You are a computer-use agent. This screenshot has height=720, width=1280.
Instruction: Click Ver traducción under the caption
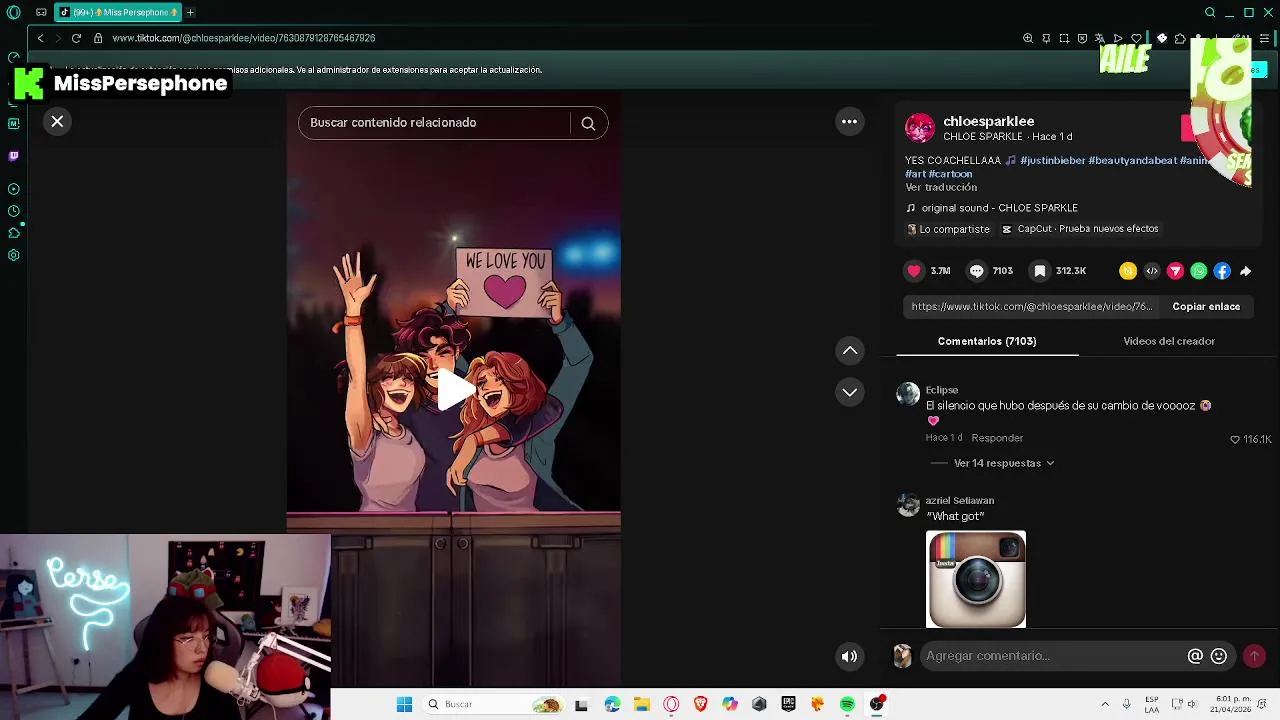(x=941, y=187)
